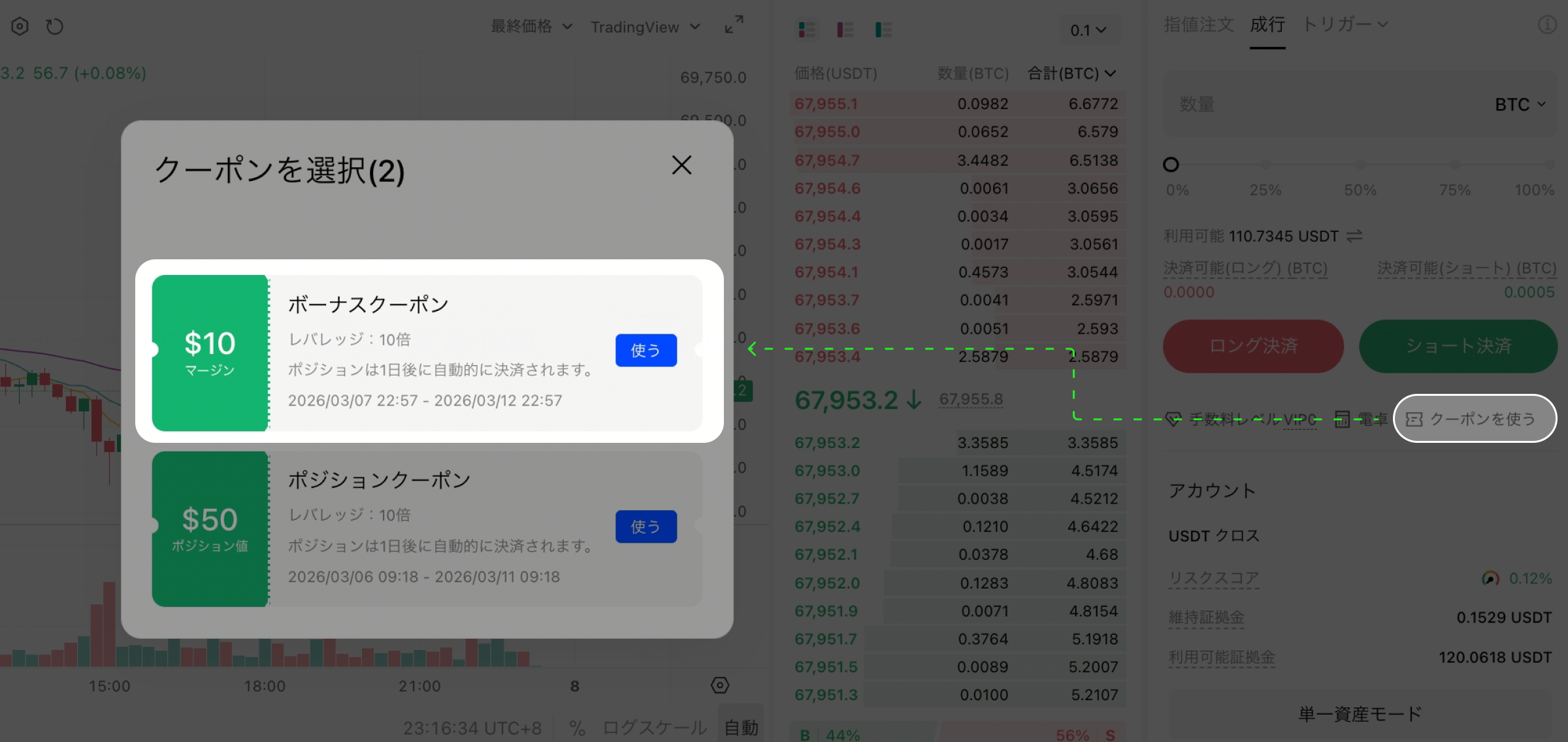Click the ショート決済 button
This screenshot has height=742, width=1568.
click(x=1458, y=346)
